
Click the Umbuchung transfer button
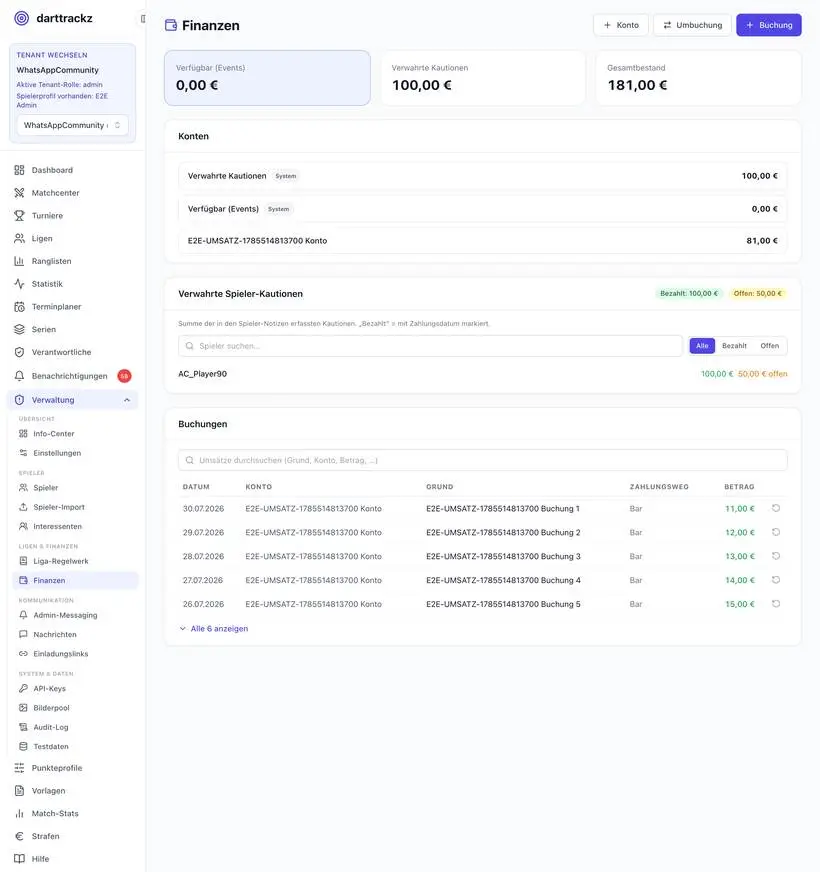tap(692, 25)
